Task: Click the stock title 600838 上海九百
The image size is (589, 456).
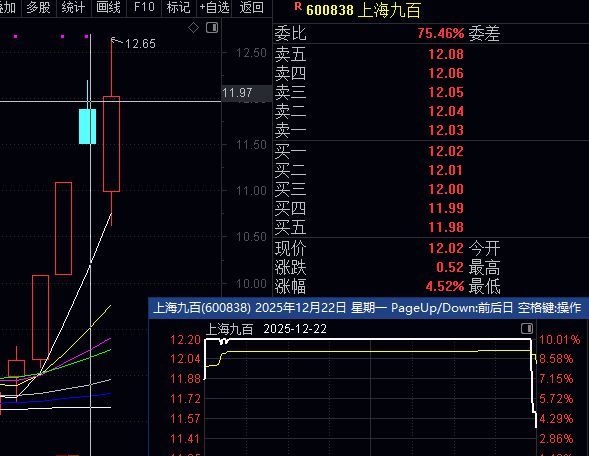Action: 363,10
